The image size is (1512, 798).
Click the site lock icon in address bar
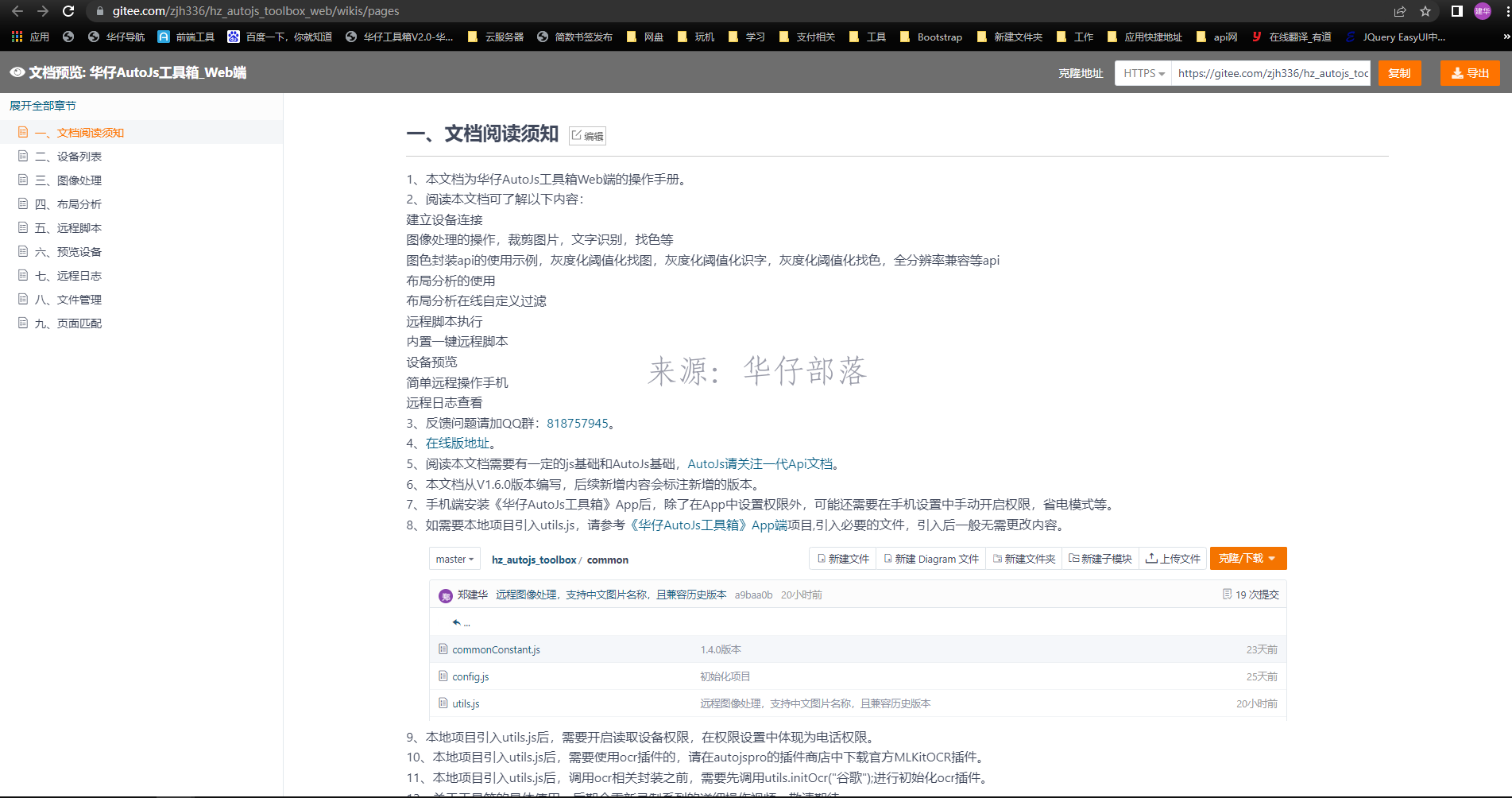point(100,11)
